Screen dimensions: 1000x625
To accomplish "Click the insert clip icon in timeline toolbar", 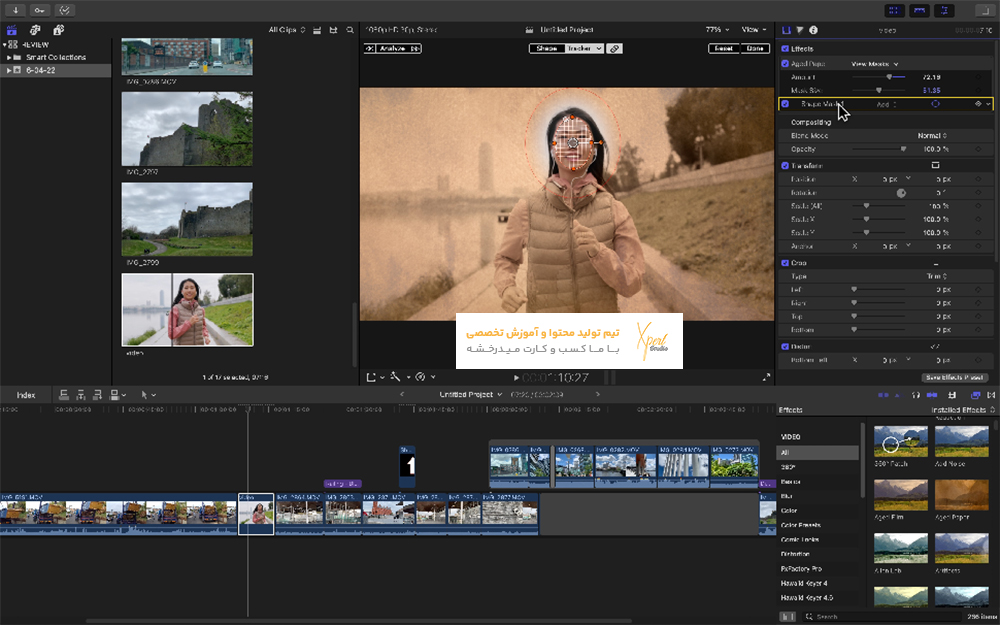I will (x=81, y=395).
